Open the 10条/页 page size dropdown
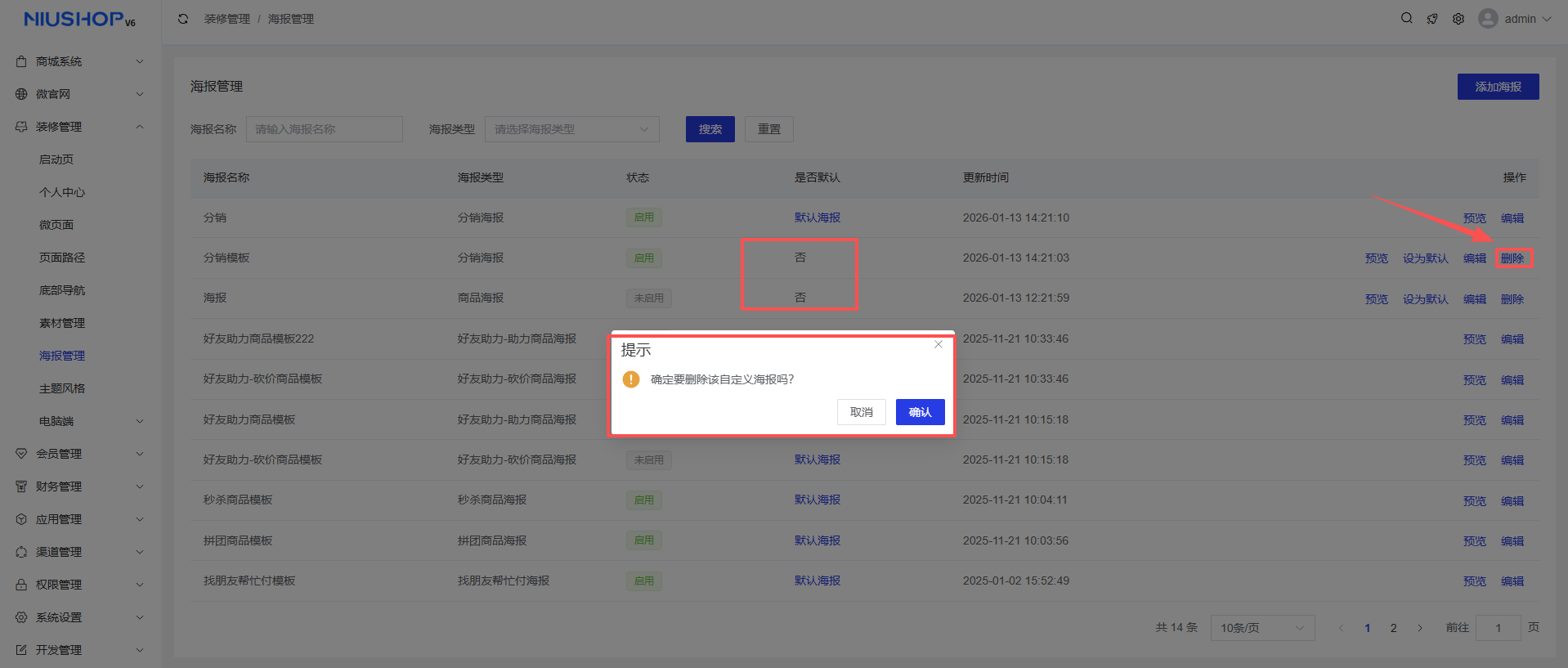 (1261, 628)
